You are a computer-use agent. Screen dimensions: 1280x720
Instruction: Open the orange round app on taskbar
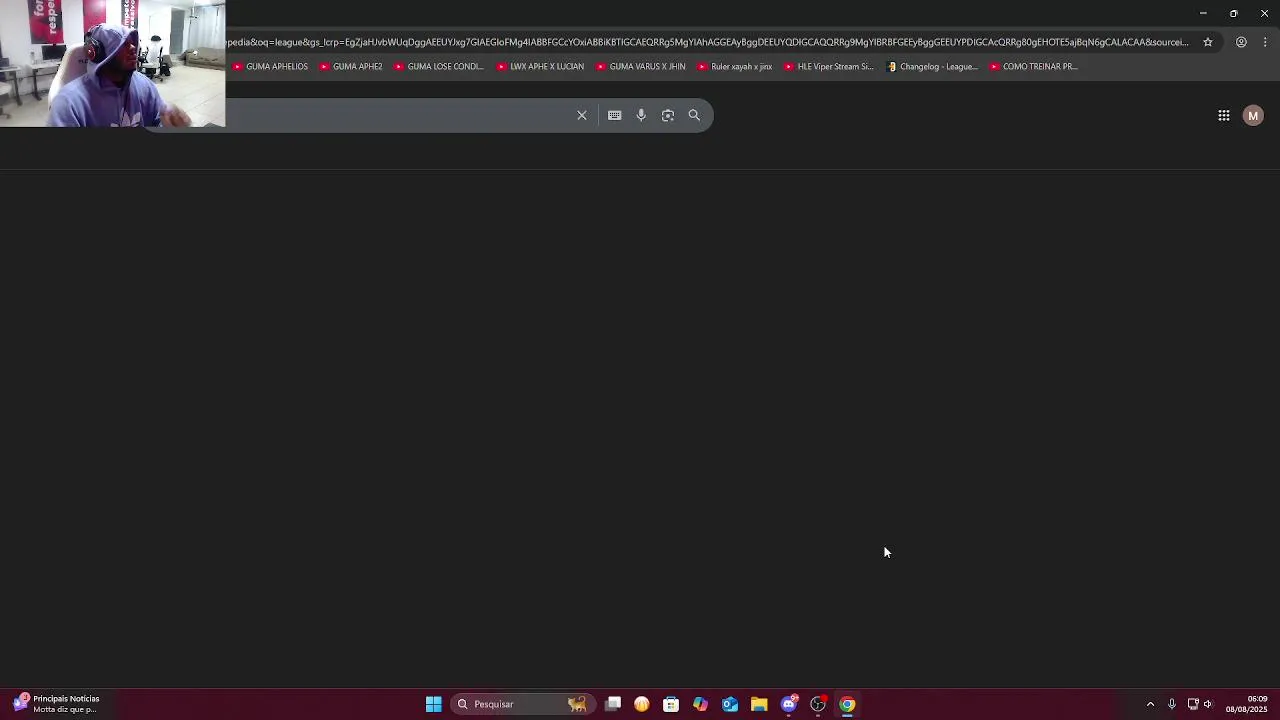642,704
